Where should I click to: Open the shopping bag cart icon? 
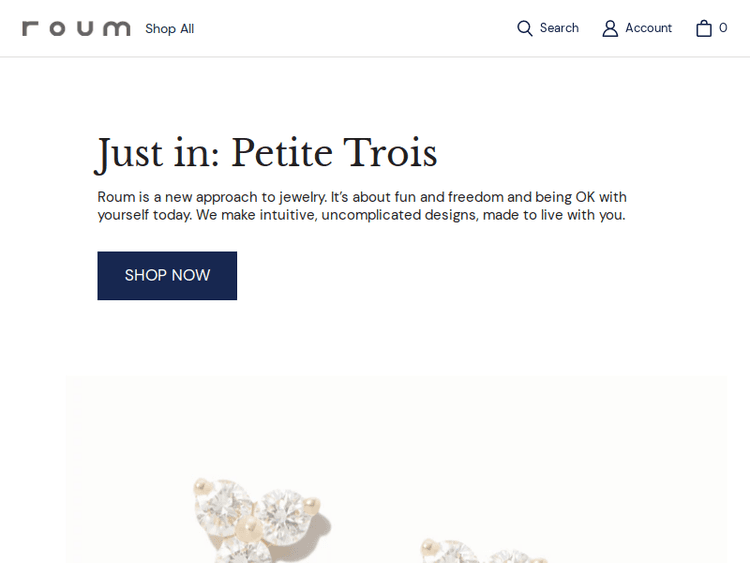tap(704, 28)
